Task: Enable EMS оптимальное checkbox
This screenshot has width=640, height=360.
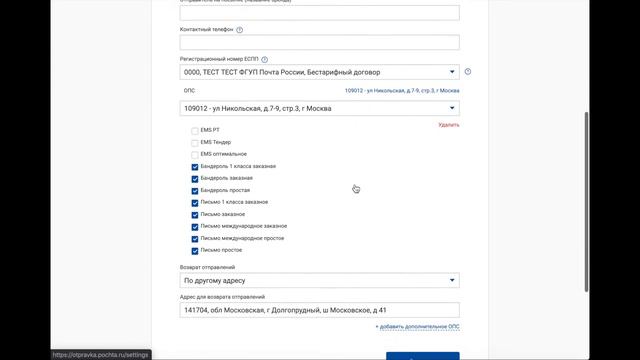Action: (x=195, y=155)
